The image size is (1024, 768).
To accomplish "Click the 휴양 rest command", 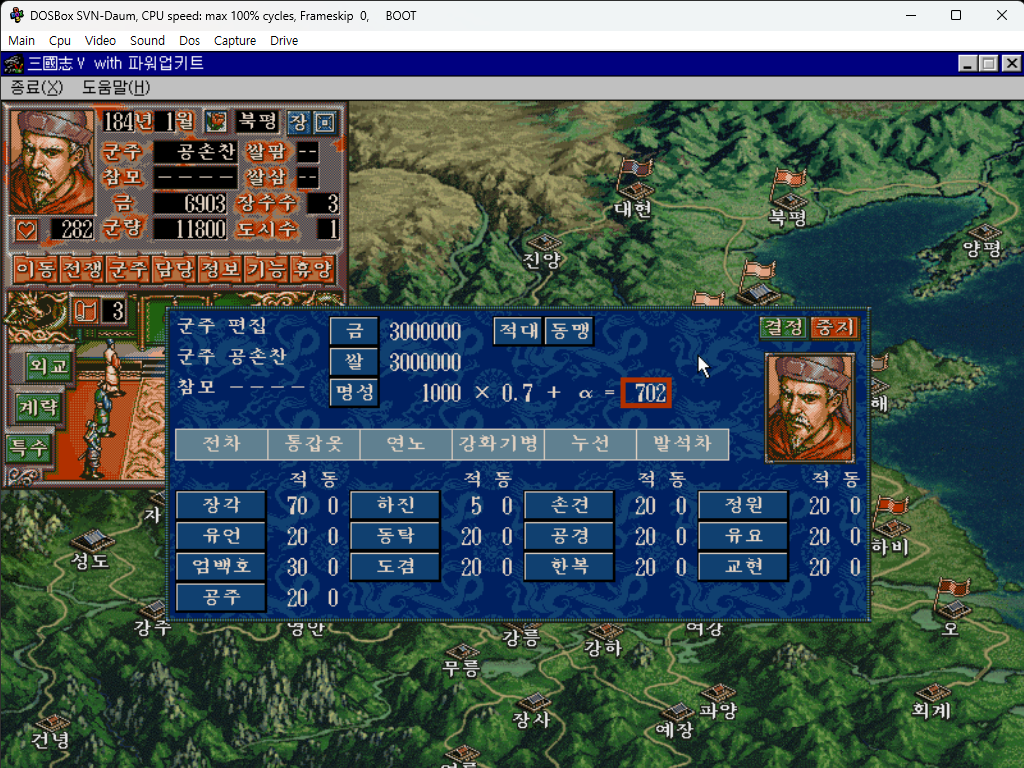I will [313, 268].
